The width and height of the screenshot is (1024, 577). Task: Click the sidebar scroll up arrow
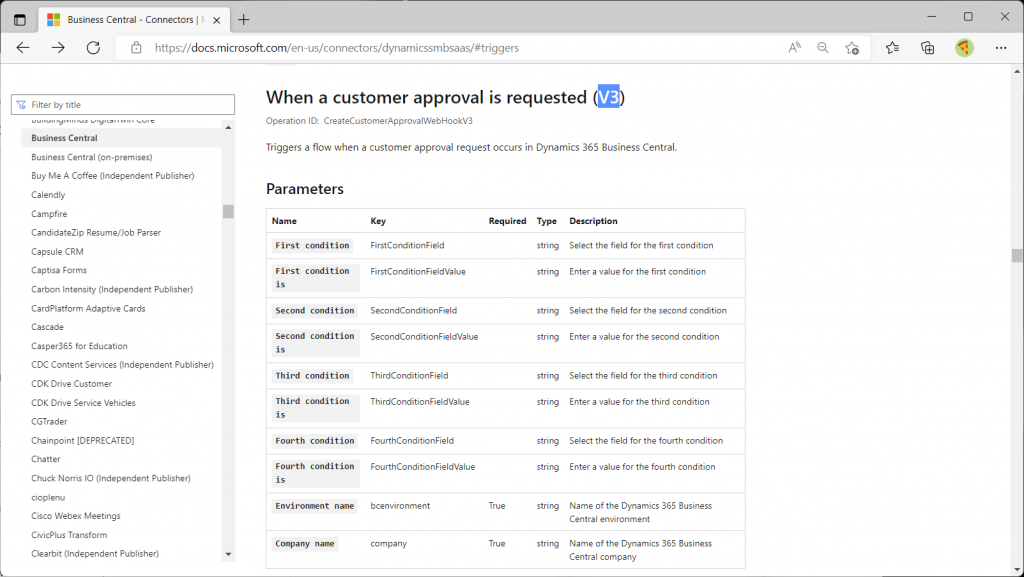point(228,127)
